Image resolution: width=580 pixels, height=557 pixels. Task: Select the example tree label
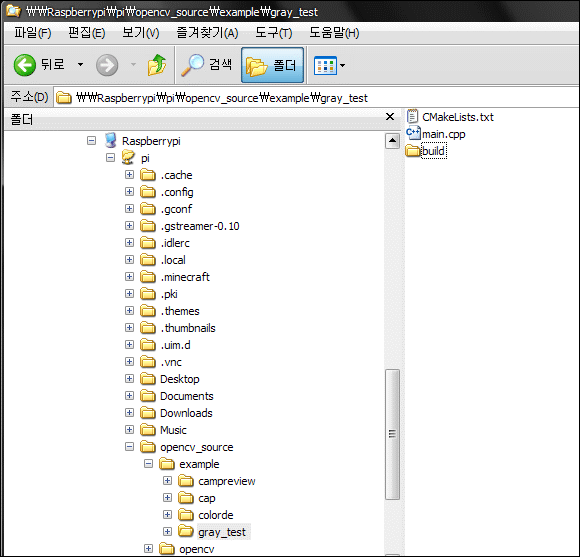click(x=199, y=464)
